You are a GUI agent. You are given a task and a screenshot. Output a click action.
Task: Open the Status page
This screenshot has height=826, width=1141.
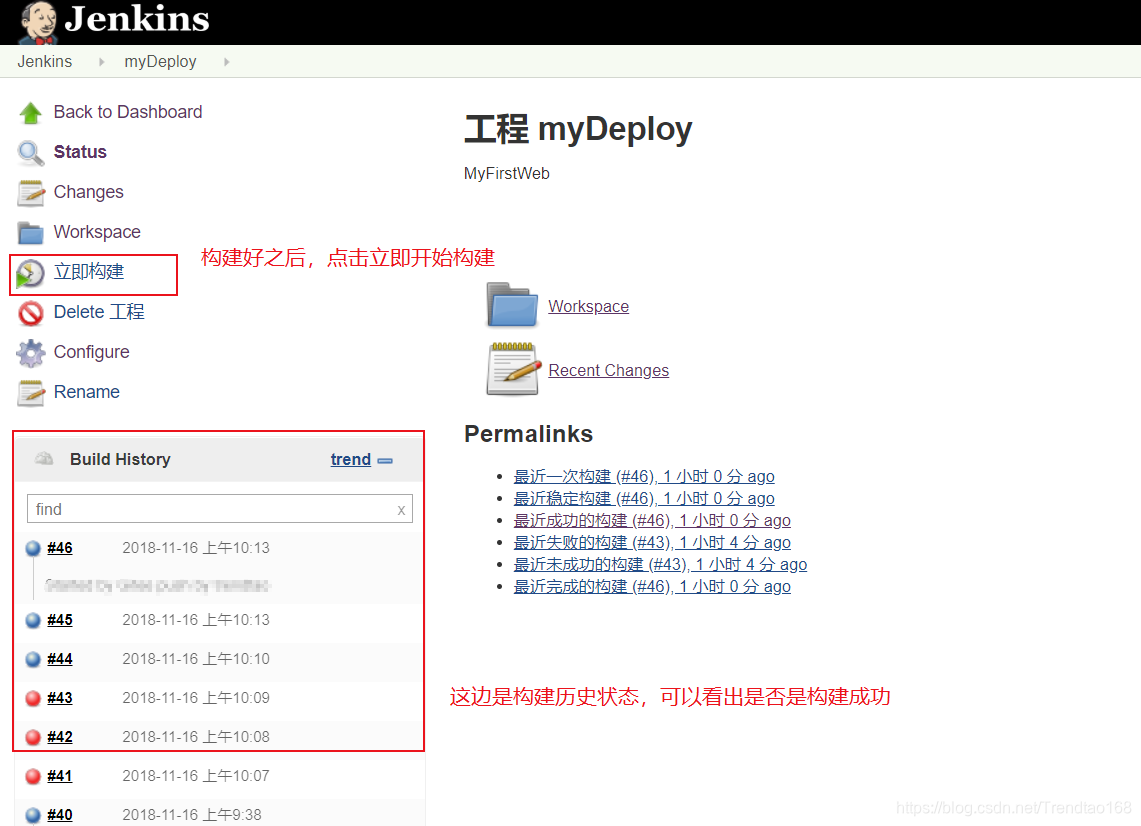(80, 152)
